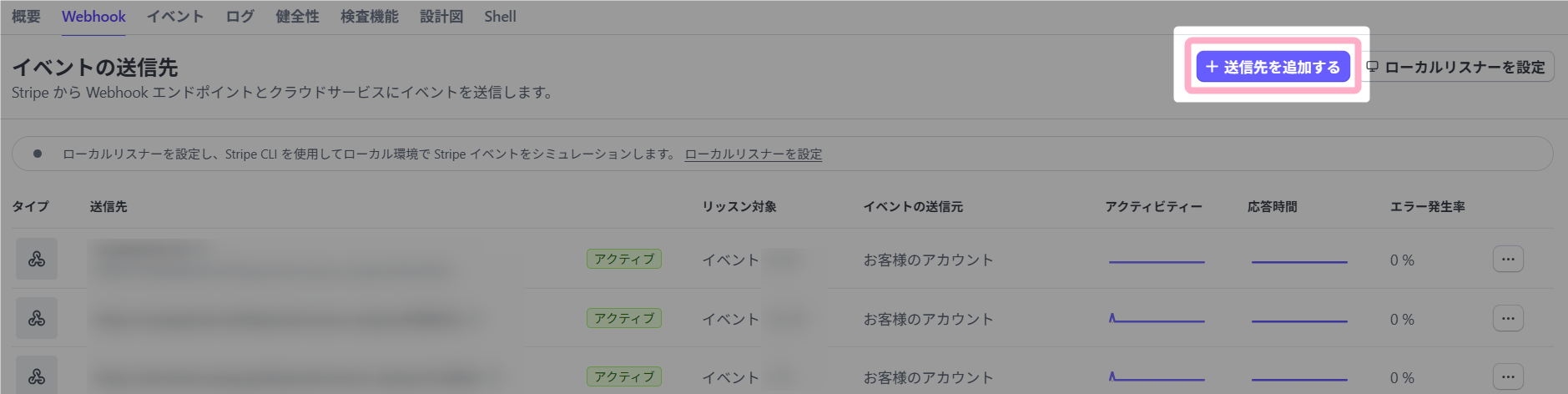Viewport: 1568px width, 394px height.
Task: Go to the ログ tab
Action: point(239,17)
